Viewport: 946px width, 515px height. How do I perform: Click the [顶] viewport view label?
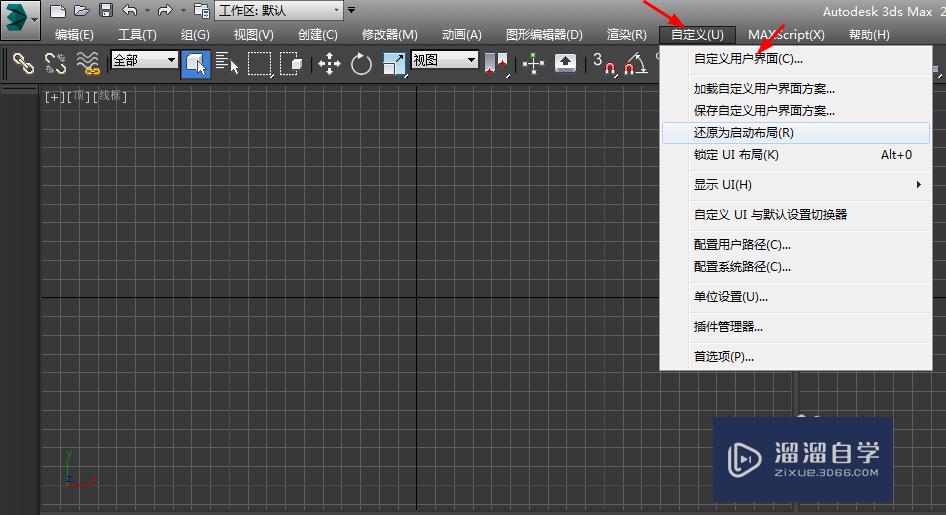pos(78,96)
